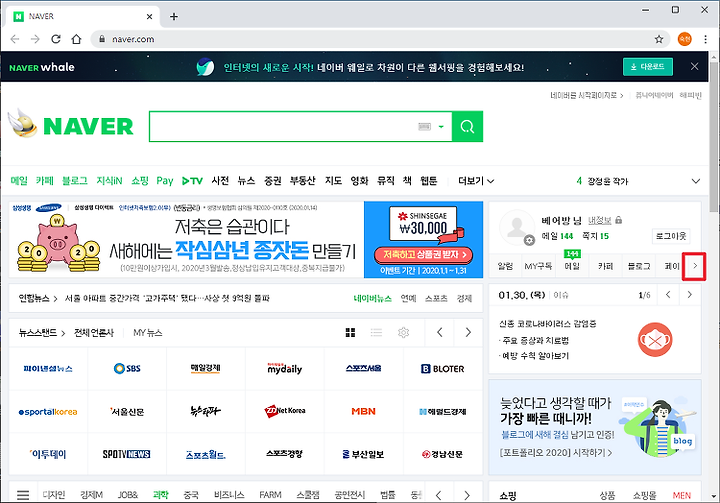Open the ZDNet Korea publisher logo
Image resolution: width=720 pixels, height=503 pixels.
285,411
